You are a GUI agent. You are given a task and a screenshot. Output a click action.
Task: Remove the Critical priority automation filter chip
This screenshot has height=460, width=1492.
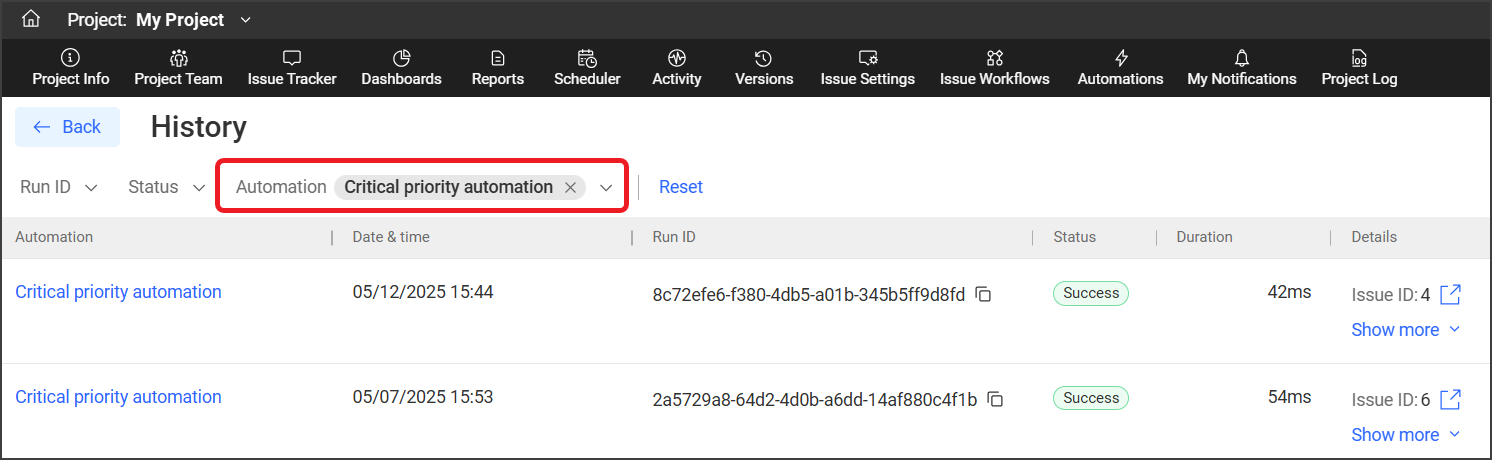click(570, 187)
